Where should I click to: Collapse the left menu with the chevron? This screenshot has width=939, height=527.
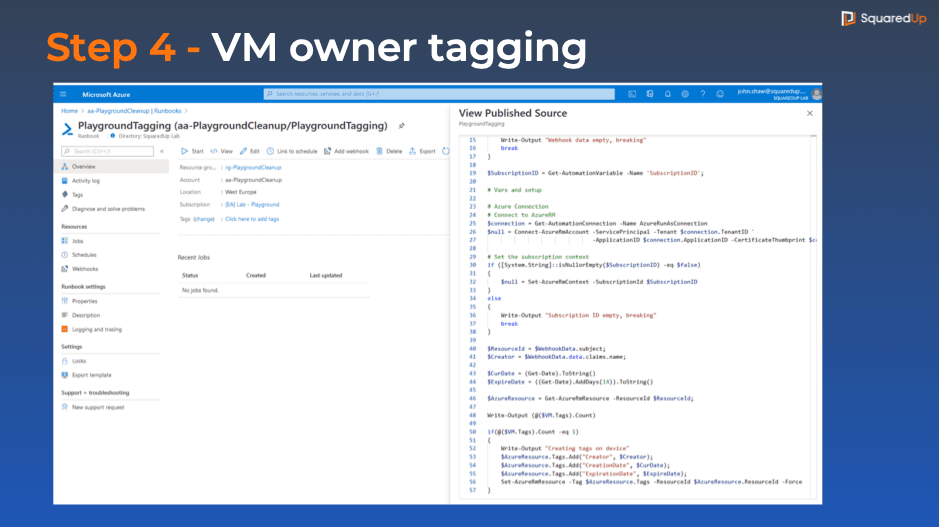(162, 152)
